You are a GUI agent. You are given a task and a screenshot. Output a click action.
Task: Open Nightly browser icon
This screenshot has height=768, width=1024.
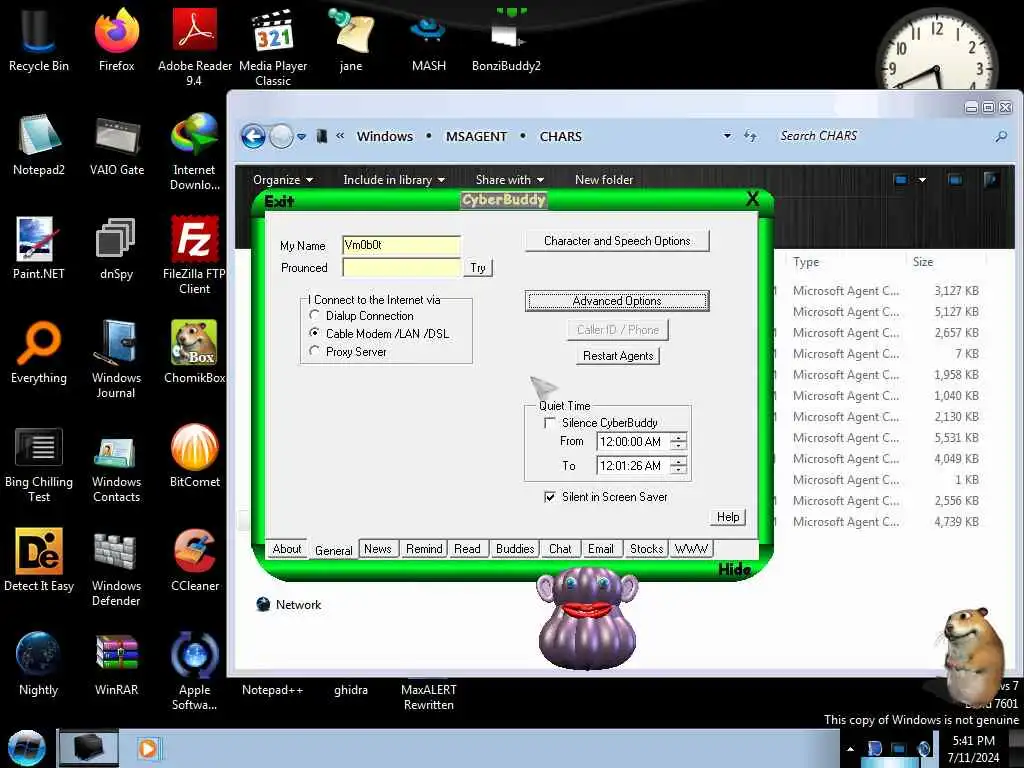point(39,664)
